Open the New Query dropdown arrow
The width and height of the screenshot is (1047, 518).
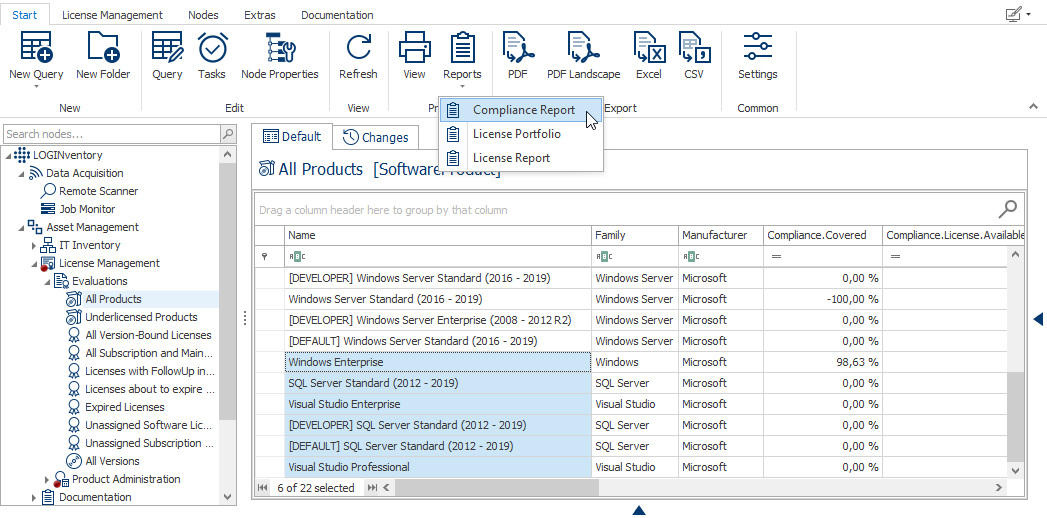point(36,87)
